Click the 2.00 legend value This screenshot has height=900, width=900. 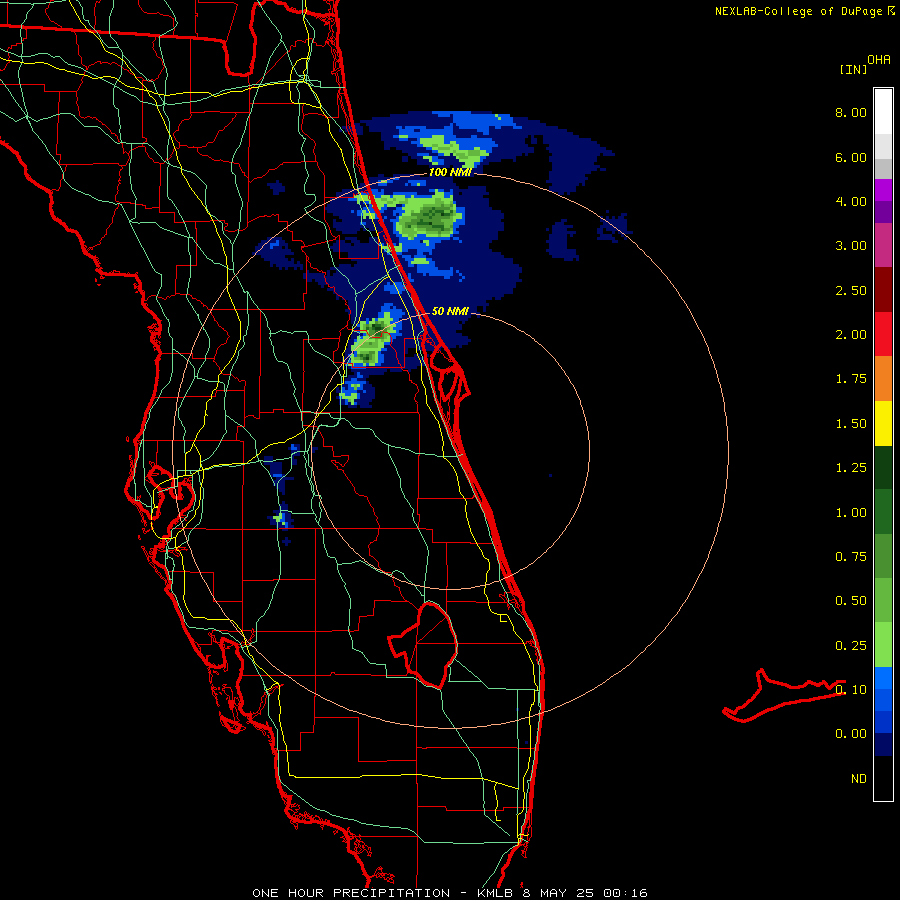coord(851,335)
